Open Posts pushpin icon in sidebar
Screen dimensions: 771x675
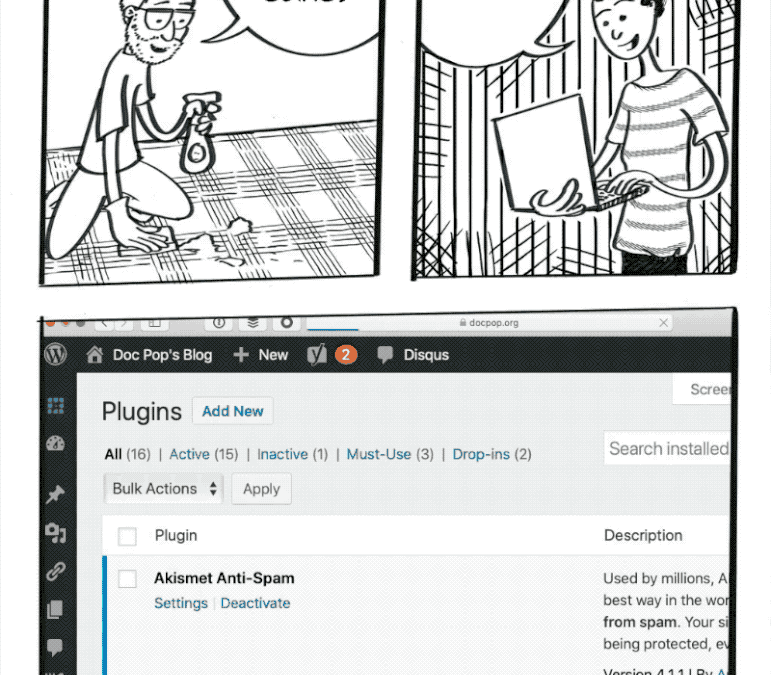coord(56,494)
